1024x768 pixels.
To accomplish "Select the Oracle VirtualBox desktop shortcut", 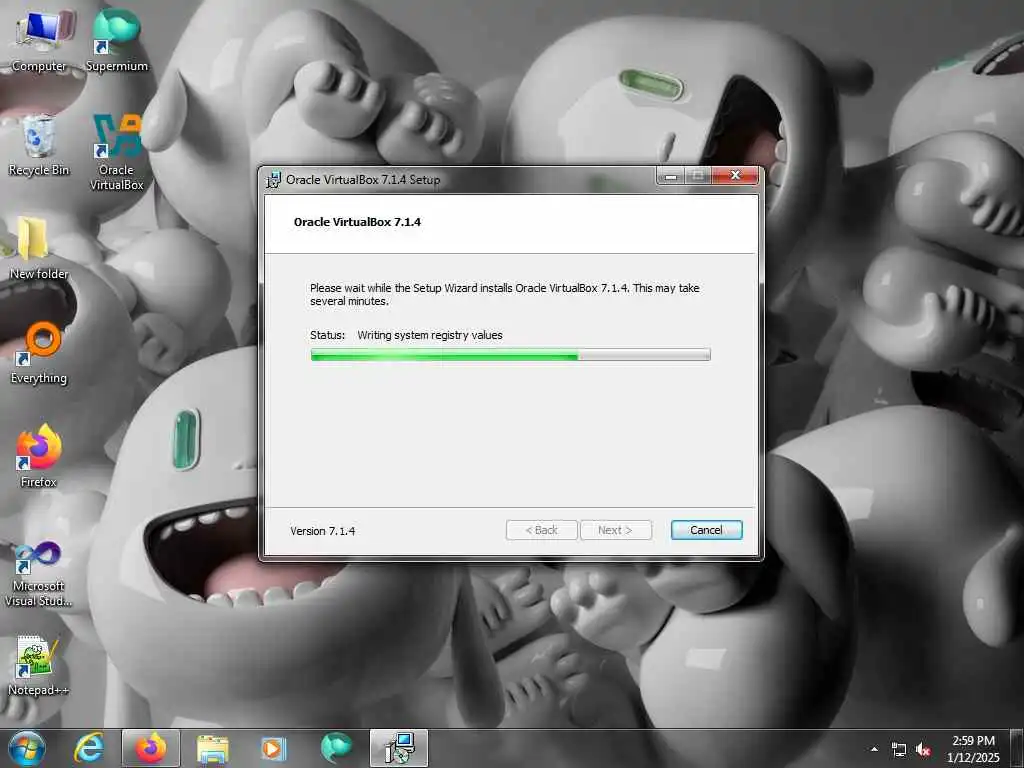I will tap(116, 152).
